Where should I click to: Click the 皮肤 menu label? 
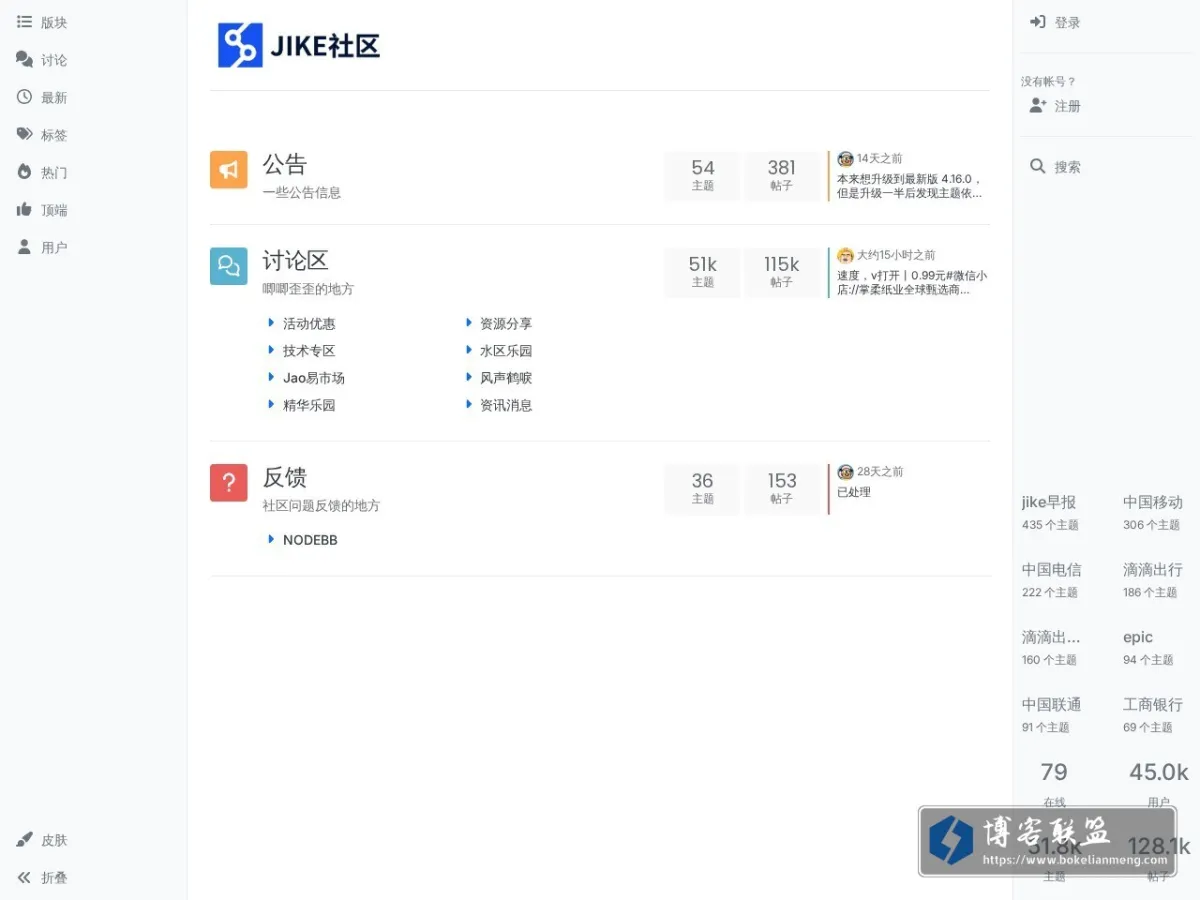point(54,840)
